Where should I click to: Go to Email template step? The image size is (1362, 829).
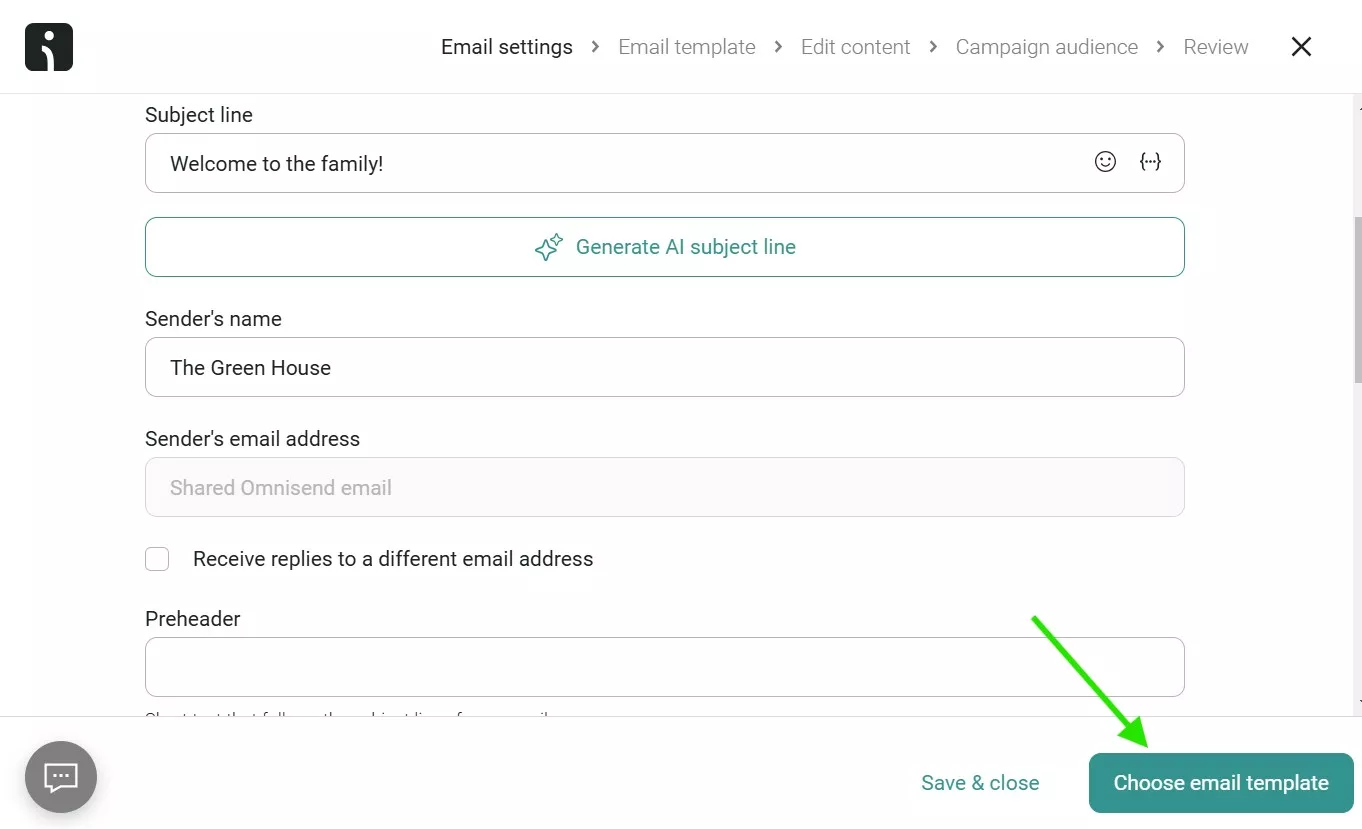click(x=687, y=47)
